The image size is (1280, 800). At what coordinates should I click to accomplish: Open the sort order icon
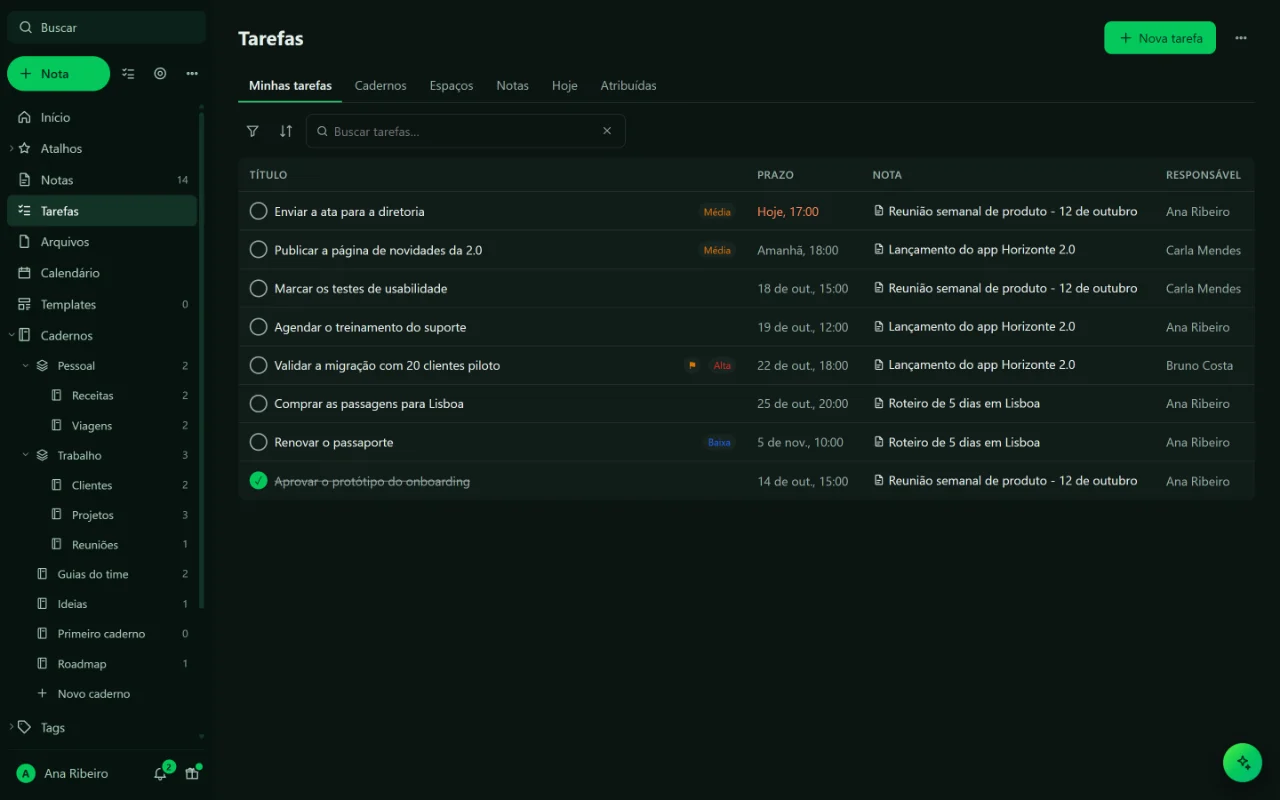(286, 131)
